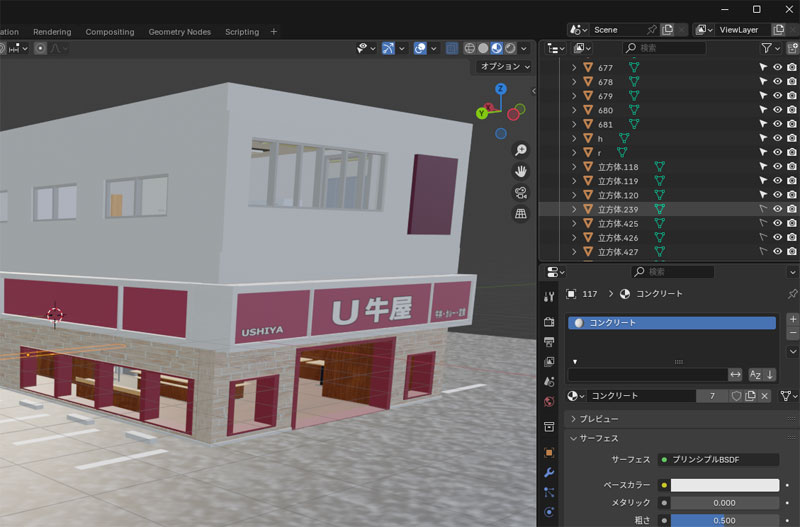Image resolution: width=800 pixels, height=527 pixels.
Task: Select the コンクリート material slot
Action: pyautogui.click(x=672, y=323)
